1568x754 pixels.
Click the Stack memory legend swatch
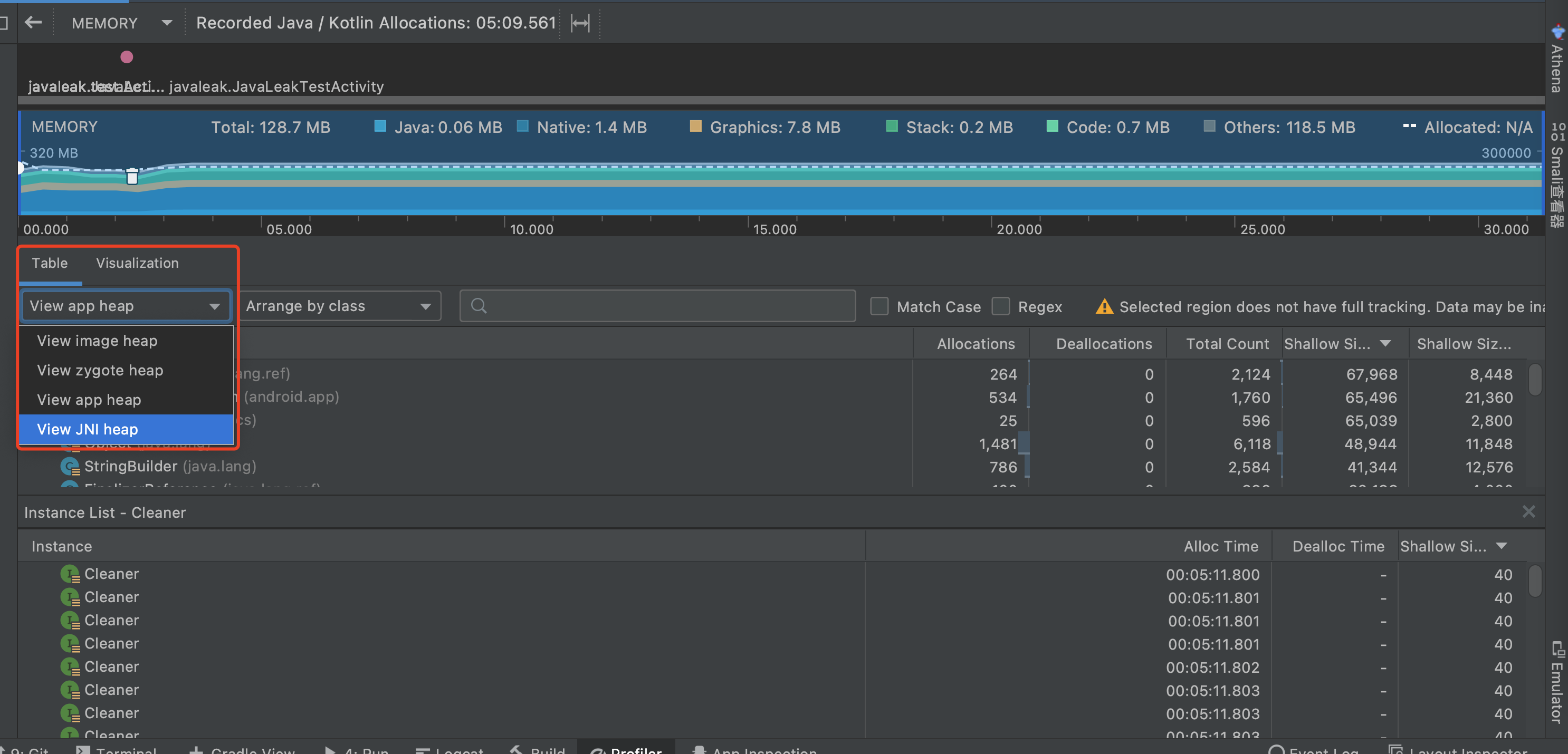(x=892, y=127)
